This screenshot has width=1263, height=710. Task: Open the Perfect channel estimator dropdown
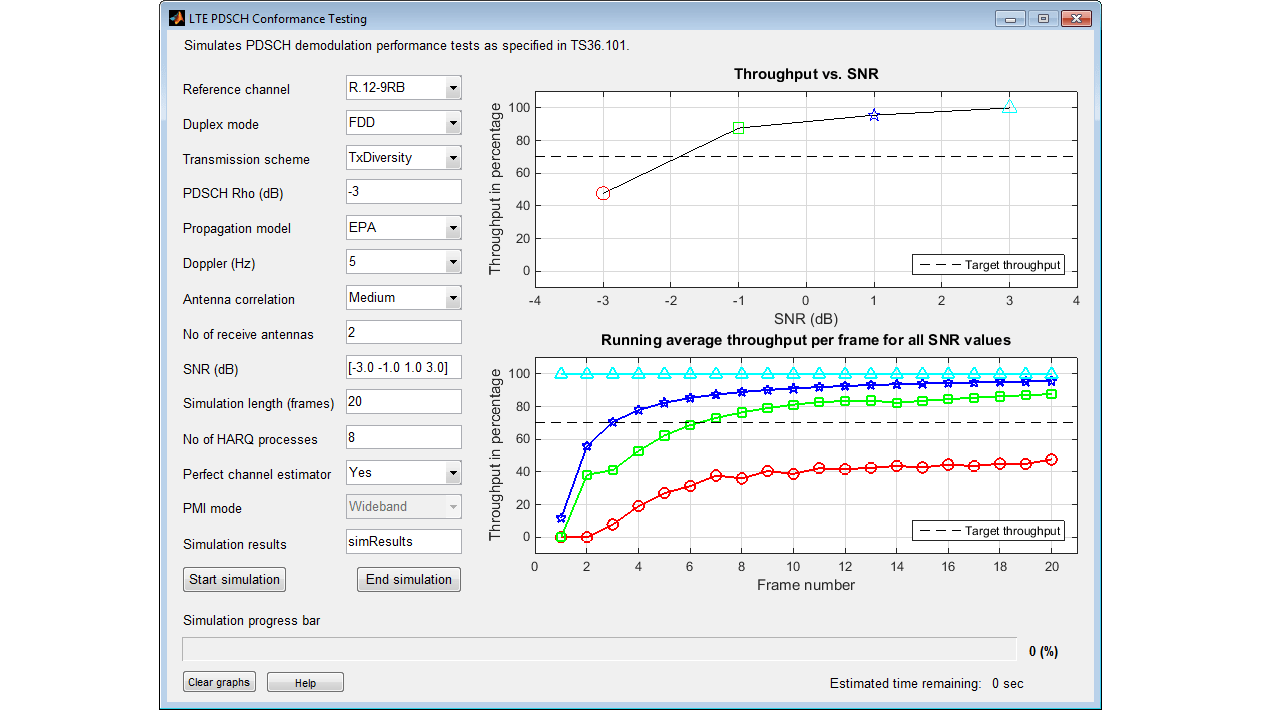pyautogui.click(x=403, y=472)
